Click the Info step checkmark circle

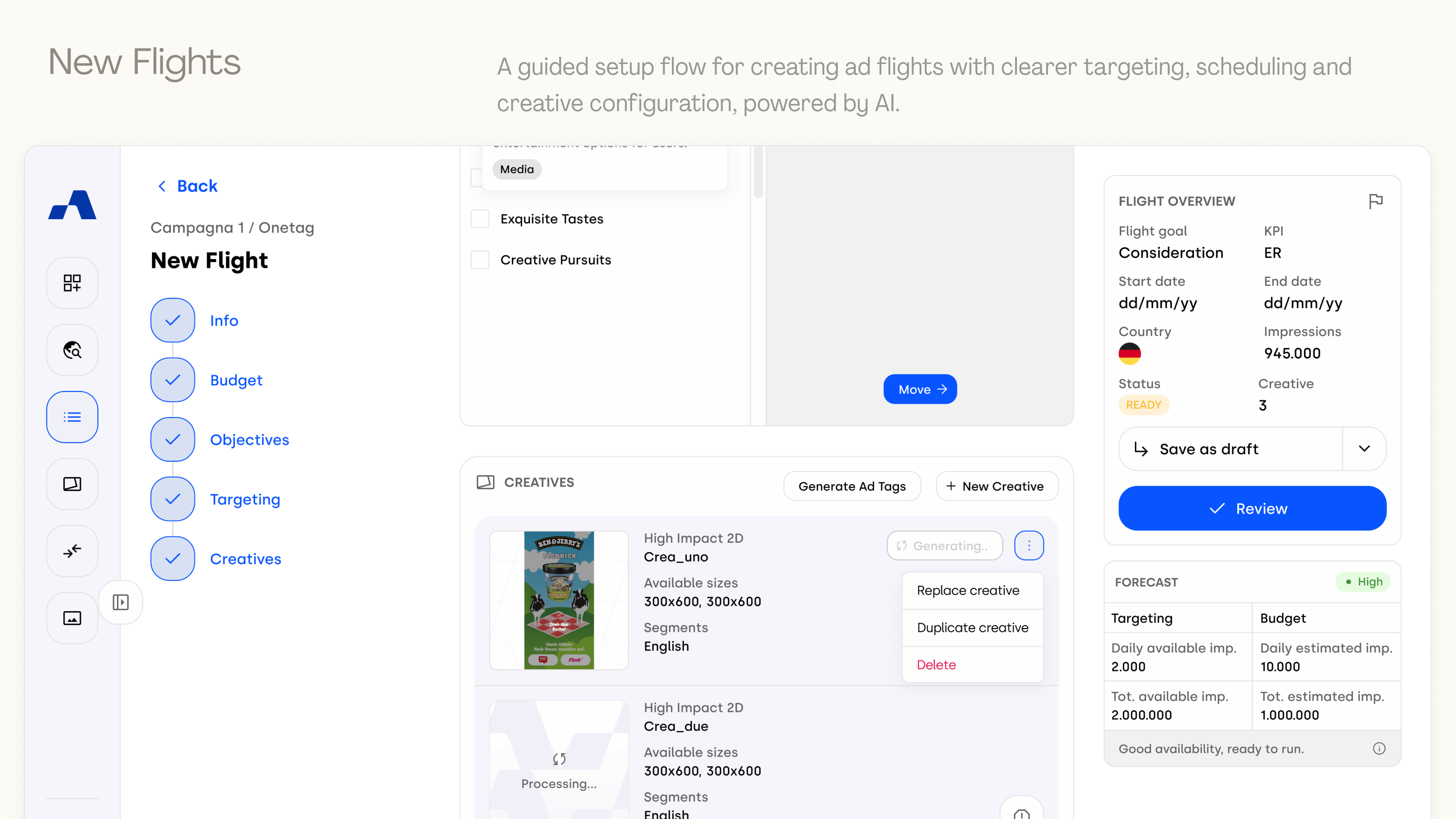173,320
